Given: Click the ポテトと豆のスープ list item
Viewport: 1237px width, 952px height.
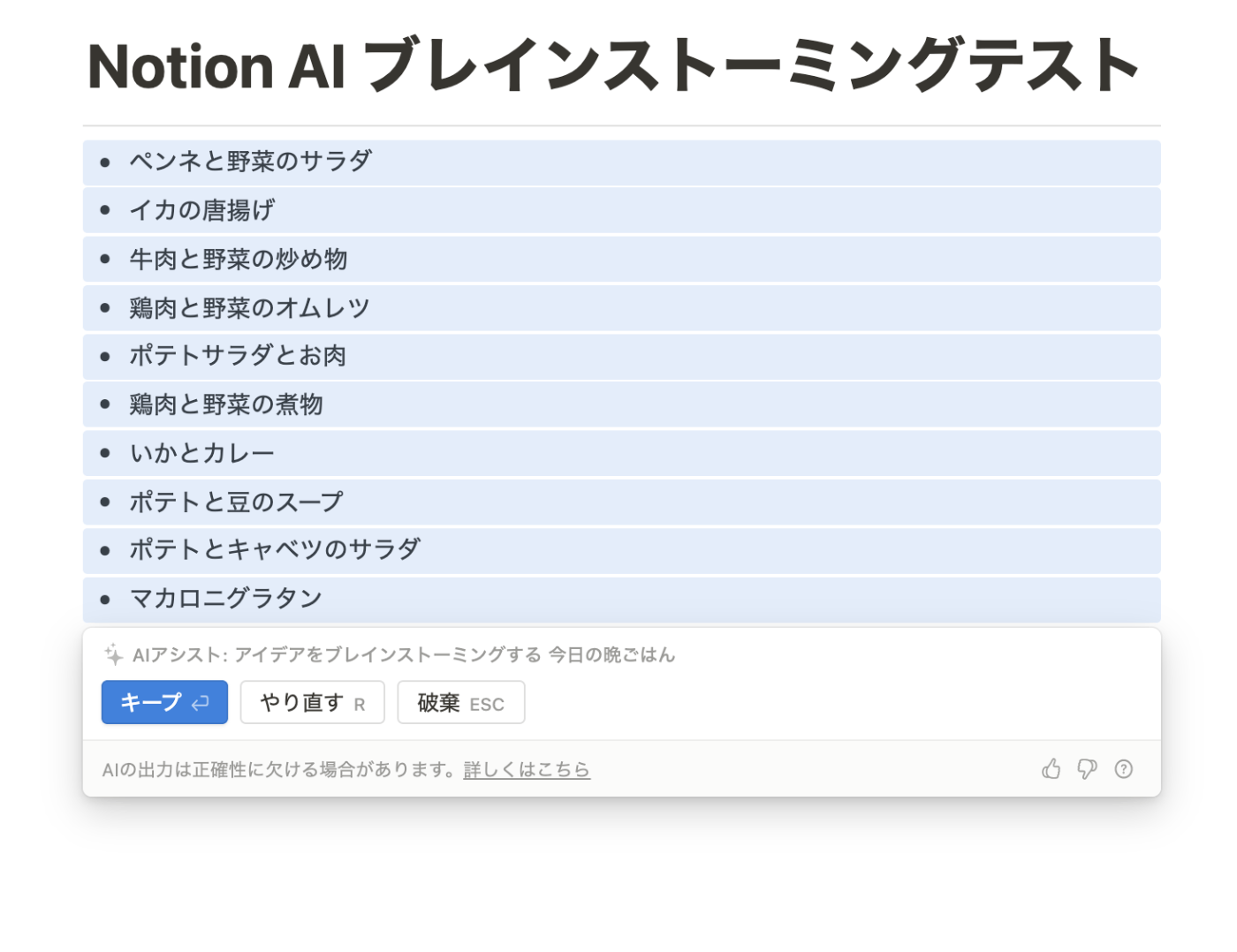Looking at the screenshot, I should [622, 502].
